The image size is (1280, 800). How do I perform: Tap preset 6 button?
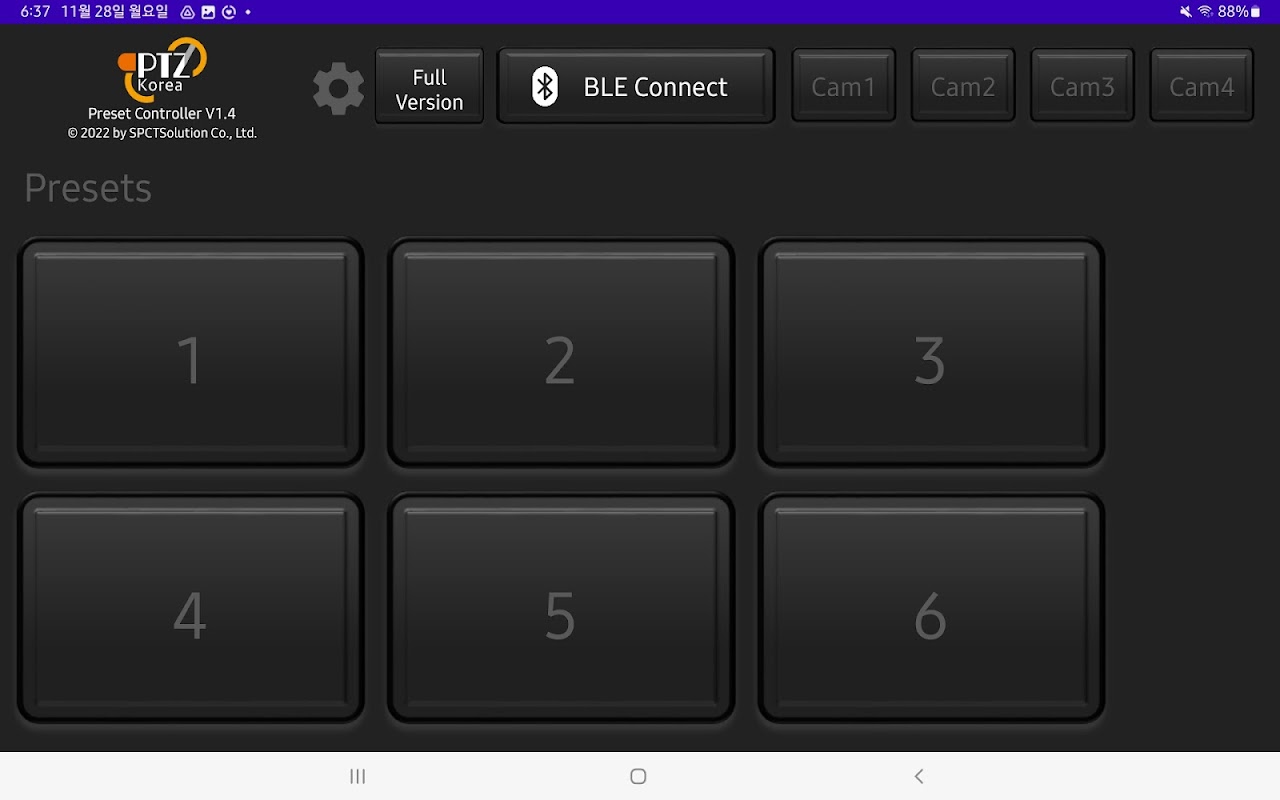(x=931, y=608)
